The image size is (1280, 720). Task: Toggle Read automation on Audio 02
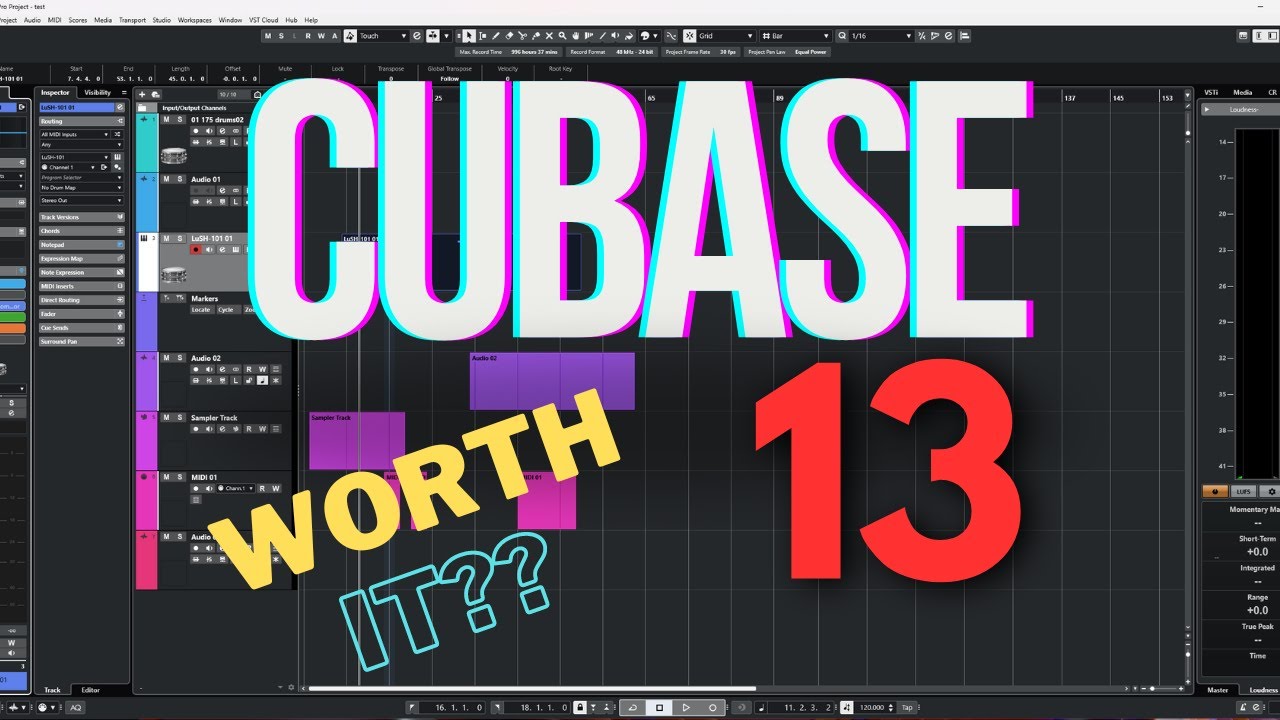249,369
